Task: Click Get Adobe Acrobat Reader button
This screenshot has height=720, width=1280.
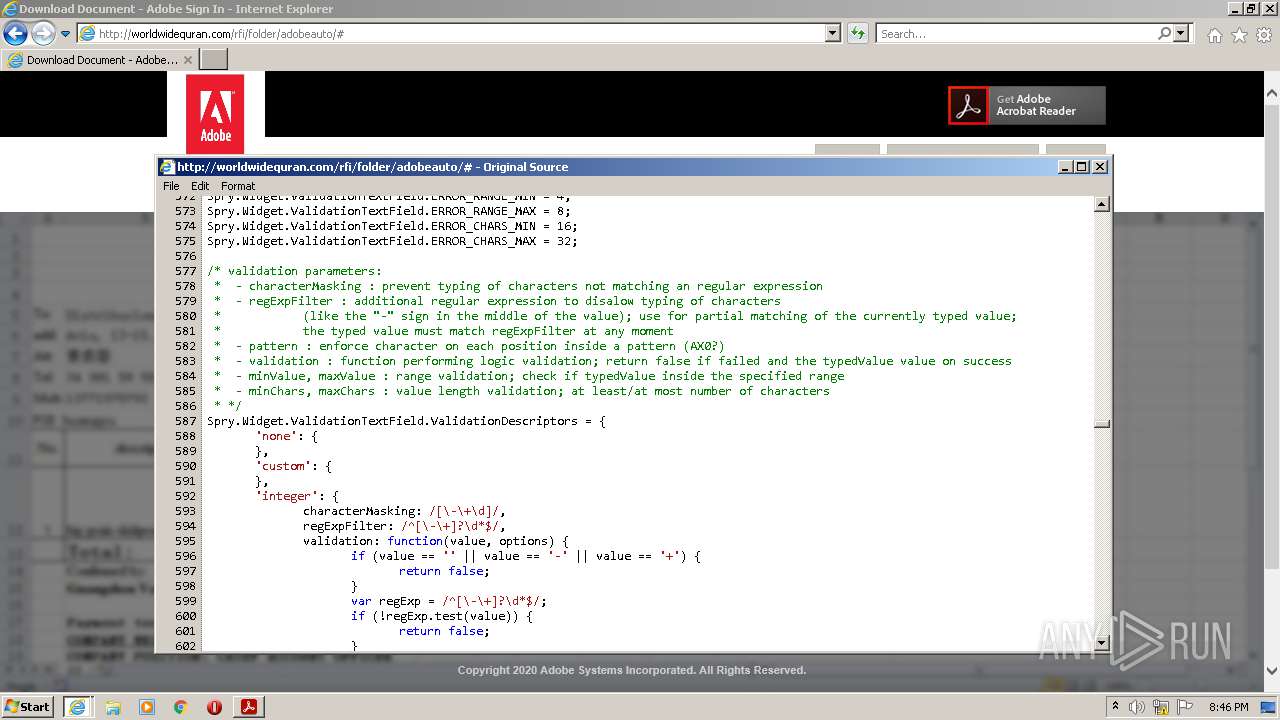Action: click(x=1027, y=105)
